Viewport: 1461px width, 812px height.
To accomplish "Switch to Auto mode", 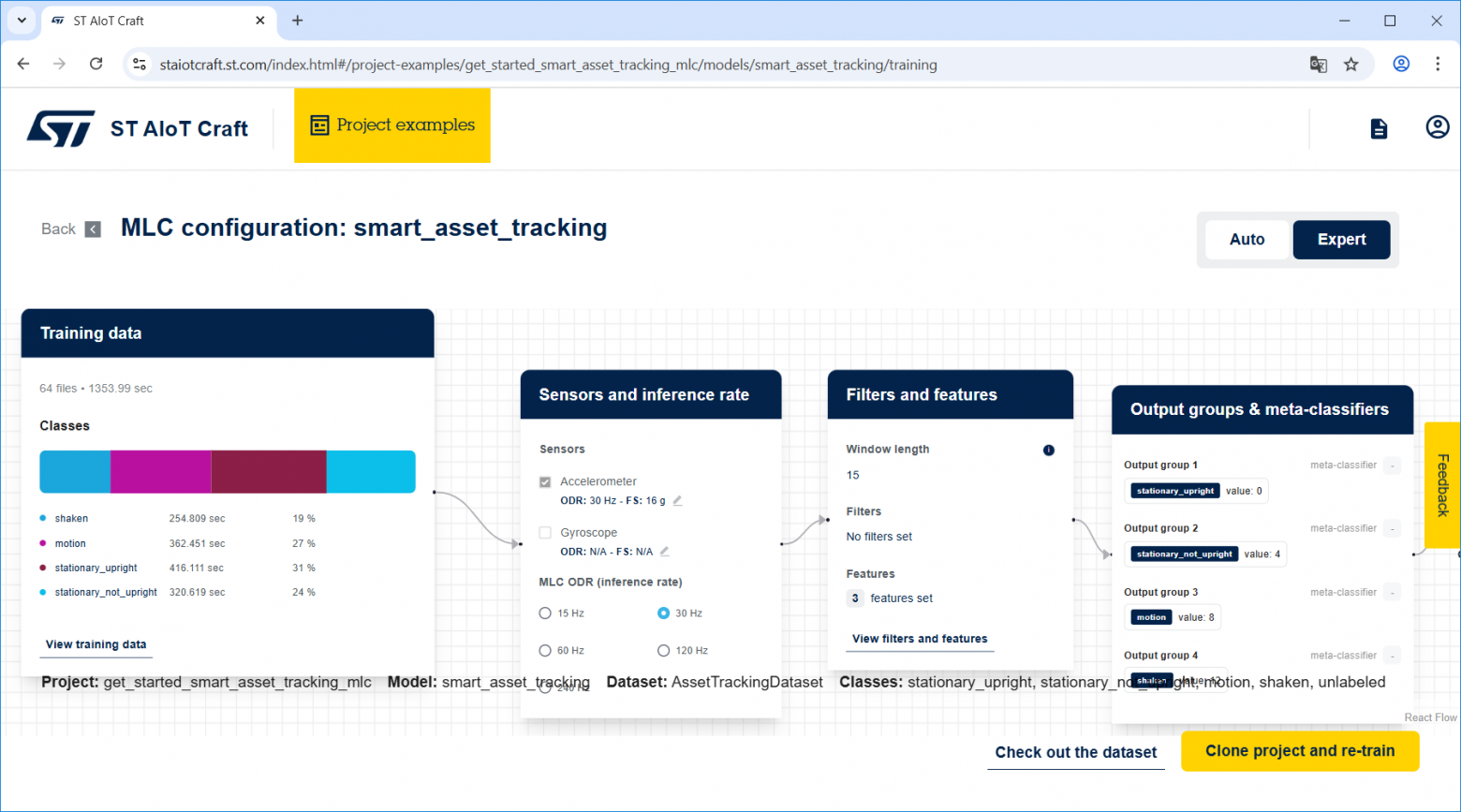I will tap(1247, 240).
